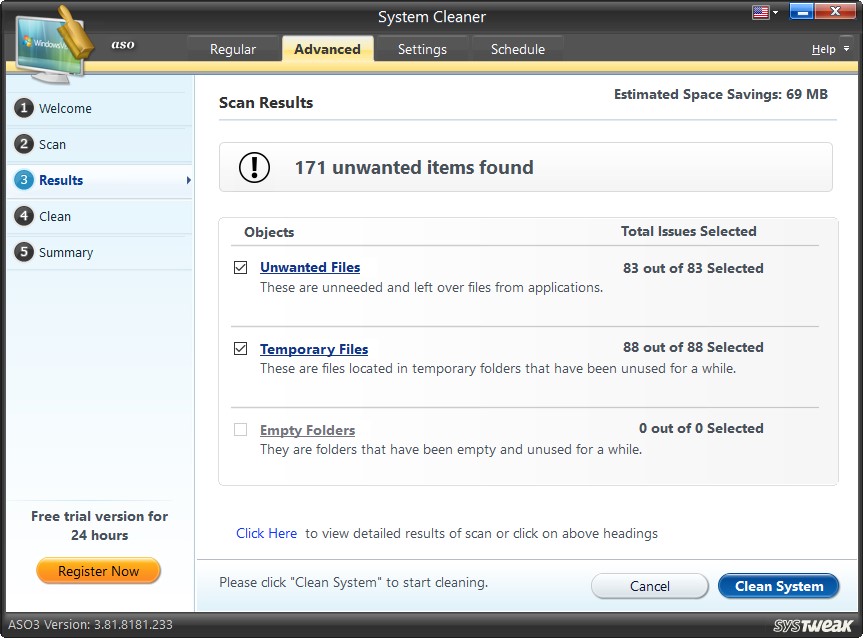Click the System Cleaner brush logo
Viewport: 864px width, 639px height.
click(52, 40)
